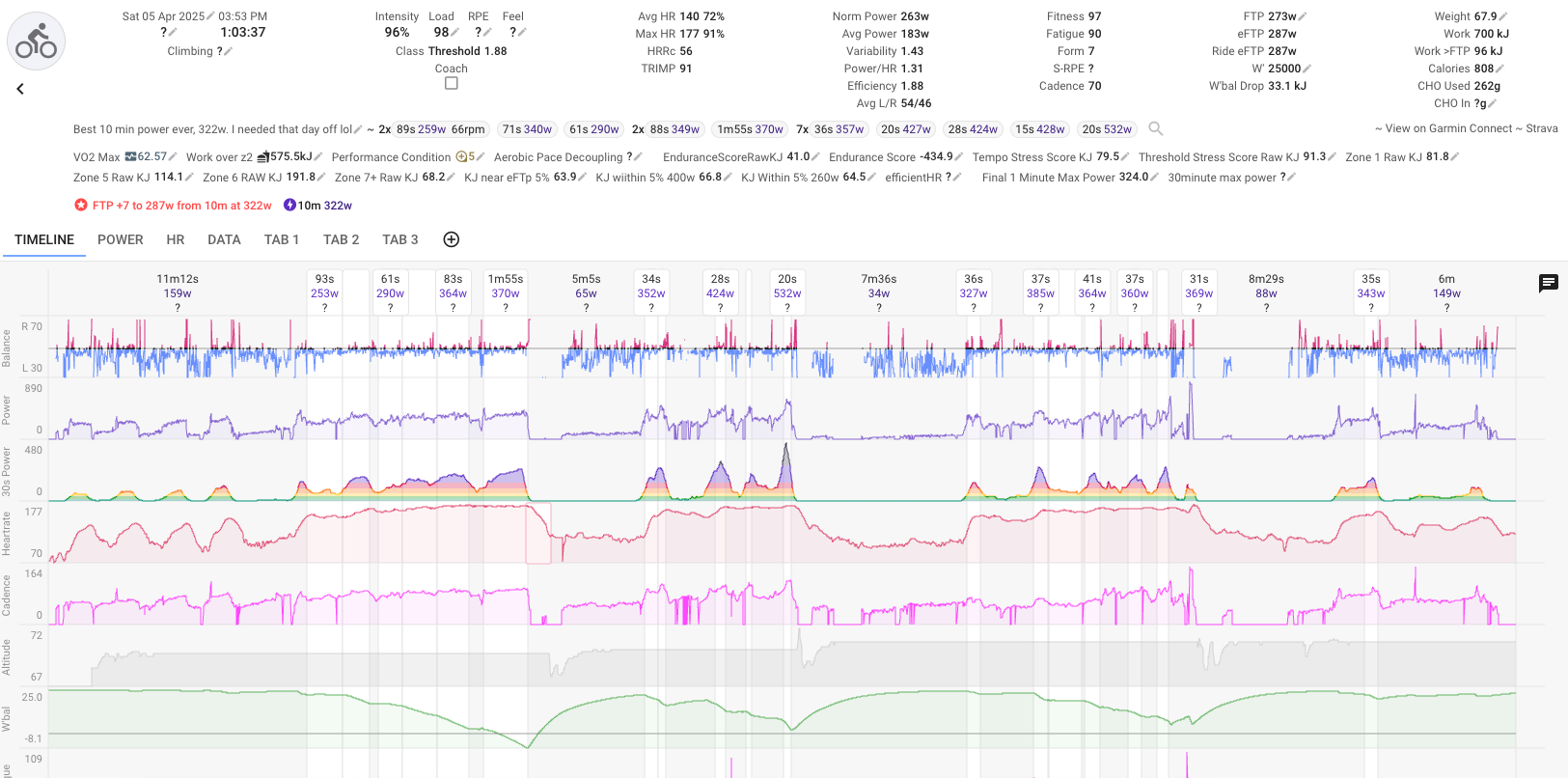Select TAB 3

[400, 239]
